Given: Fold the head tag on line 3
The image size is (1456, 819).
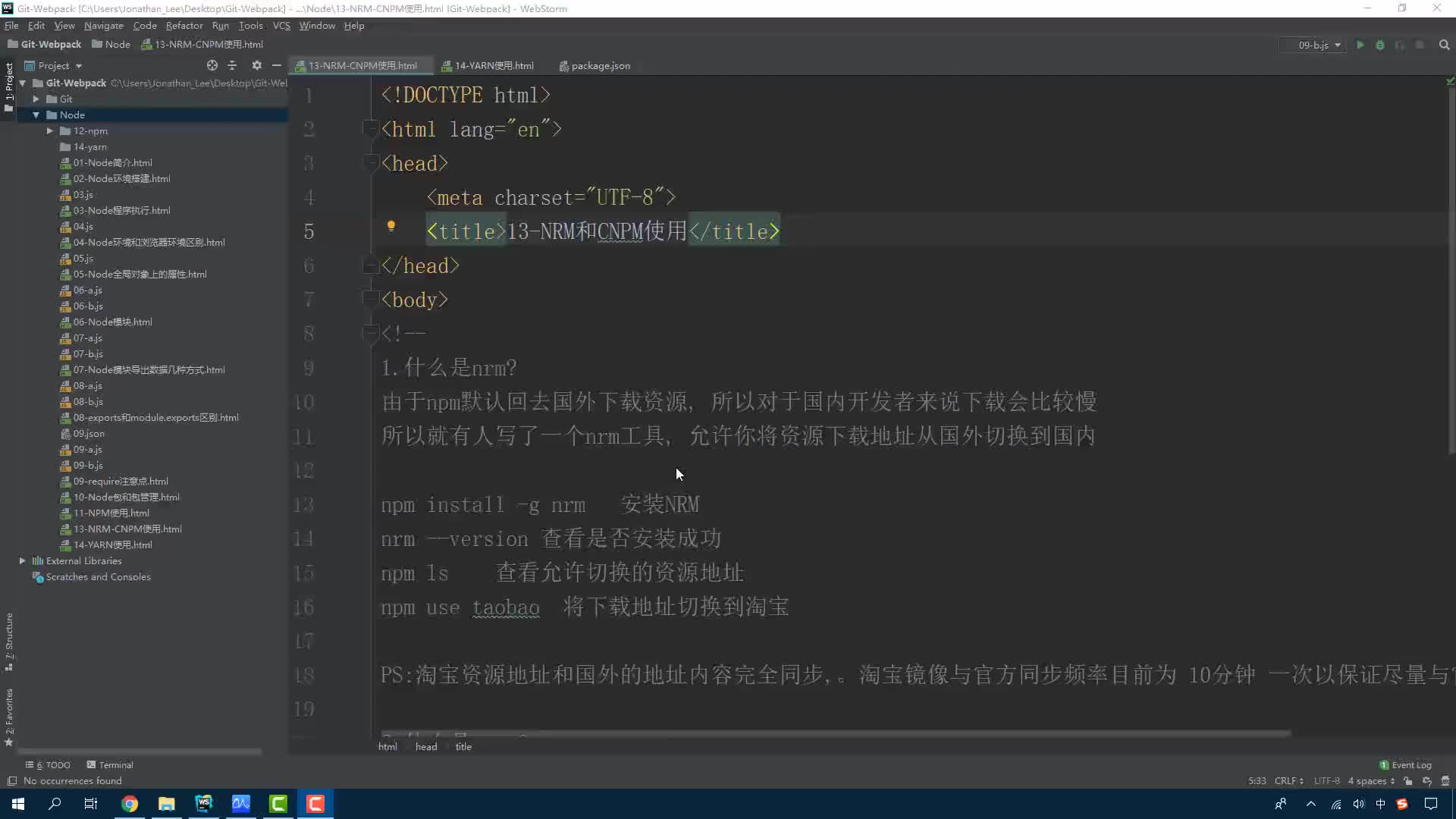Looking at the screenshot, I should 370,163.
